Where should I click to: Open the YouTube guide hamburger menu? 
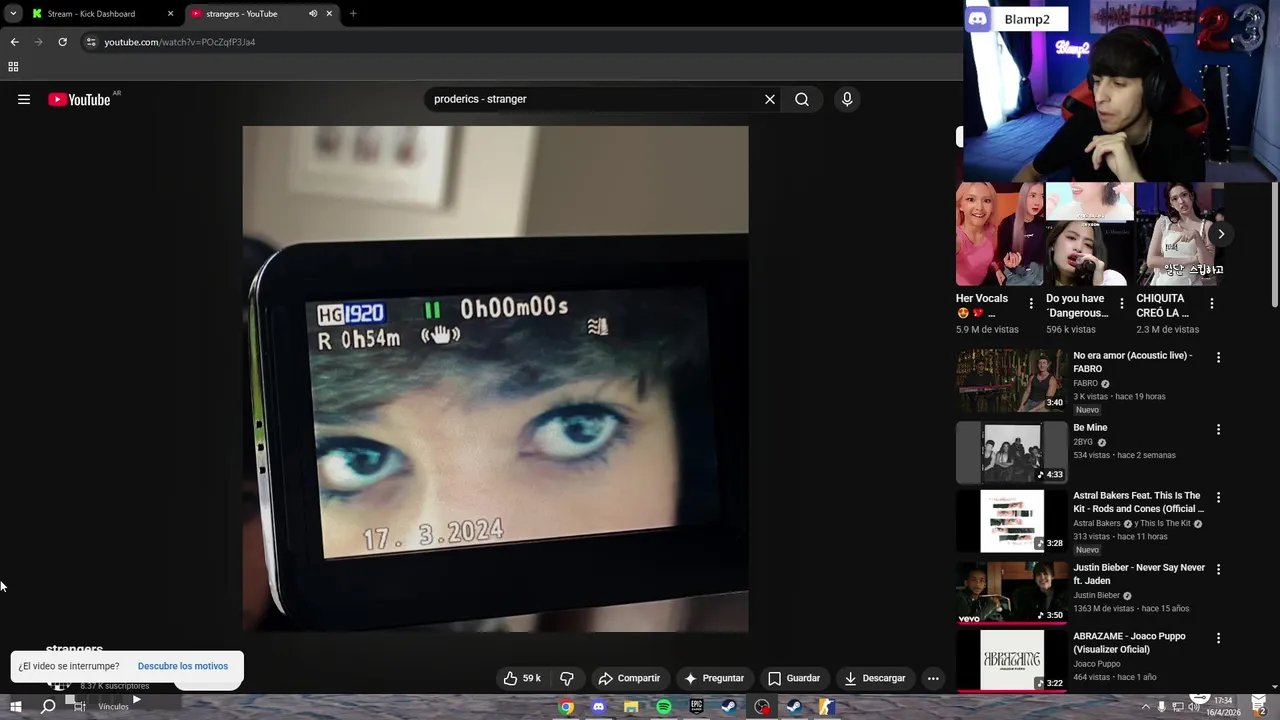pos(24,99)
